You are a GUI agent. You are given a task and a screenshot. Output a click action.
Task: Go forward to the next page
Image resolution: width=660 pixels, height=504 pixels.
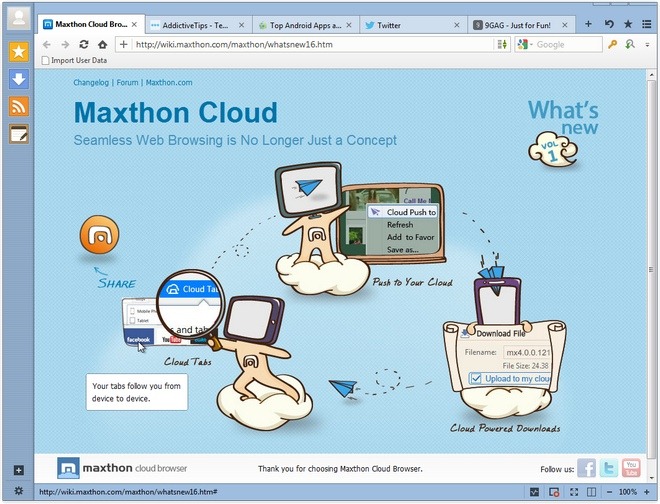[x=65, y=44]
